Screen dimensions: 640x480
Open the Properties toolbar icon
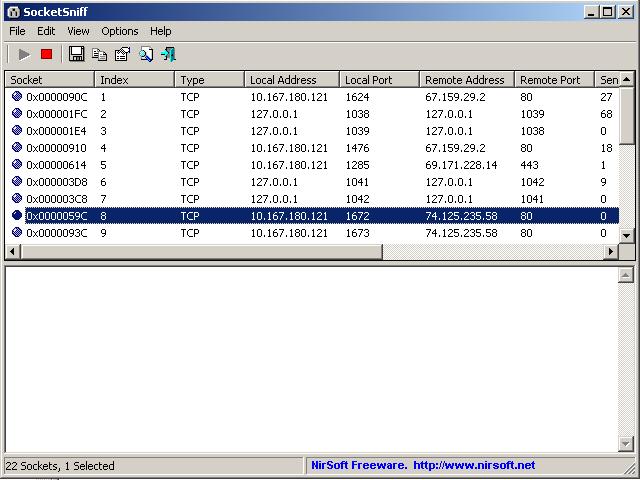pyautogui.click(x=122, y=54)
